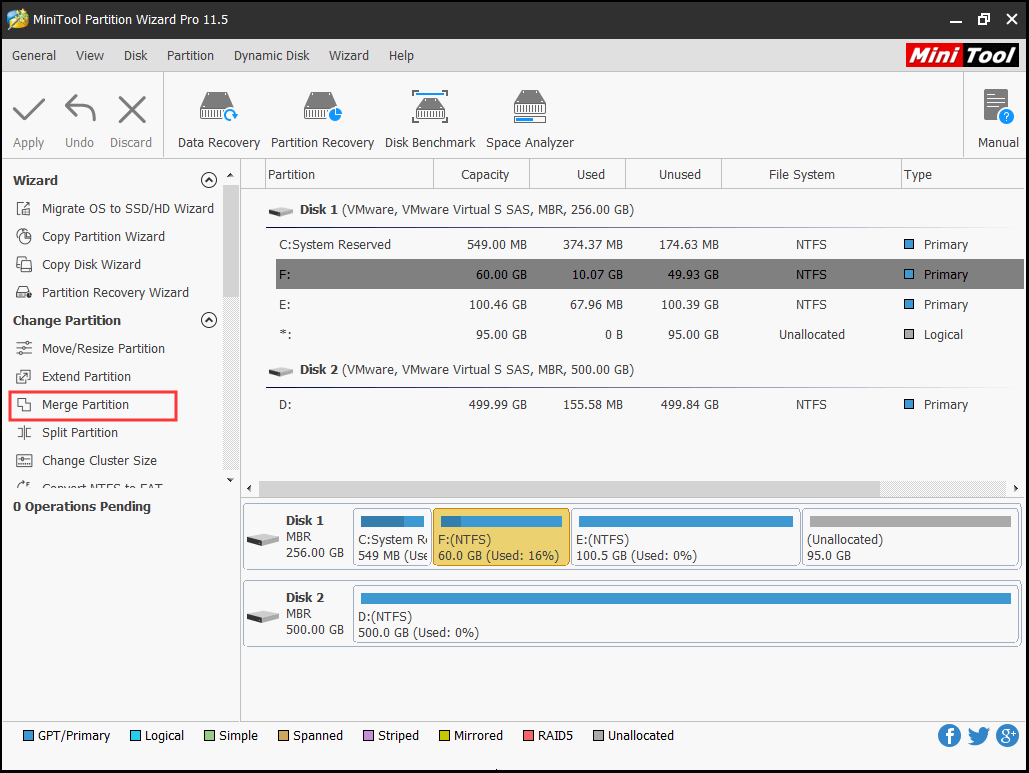Select the F: partition row
The height and width of the screenshot is (773, 1029).
click(650, 274)
